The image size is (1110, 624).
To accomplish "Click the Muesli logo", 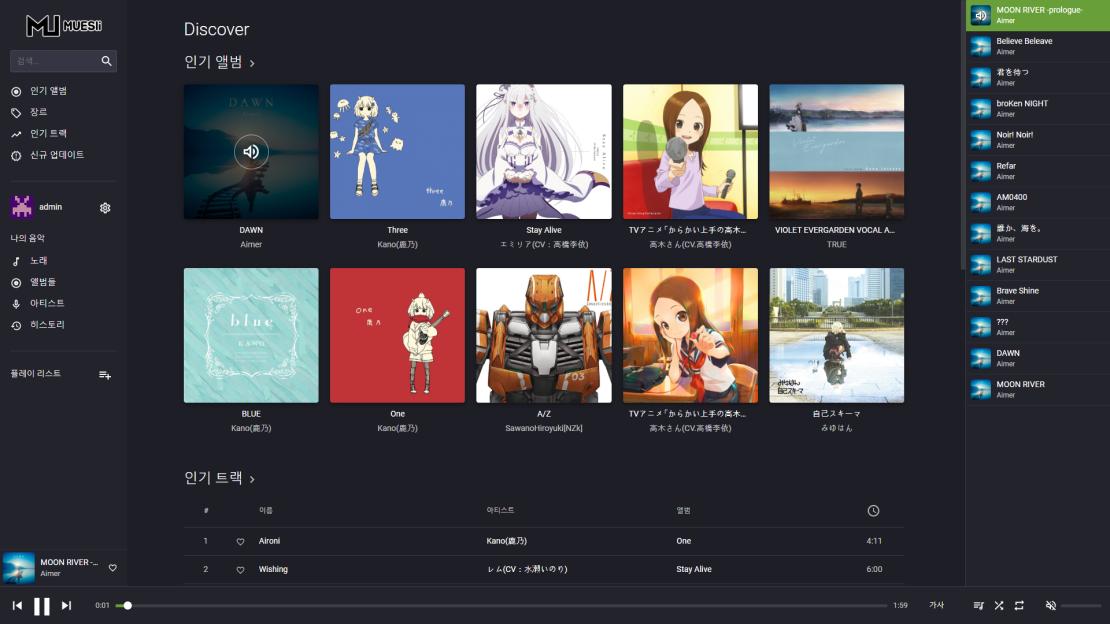I will 64,25.
